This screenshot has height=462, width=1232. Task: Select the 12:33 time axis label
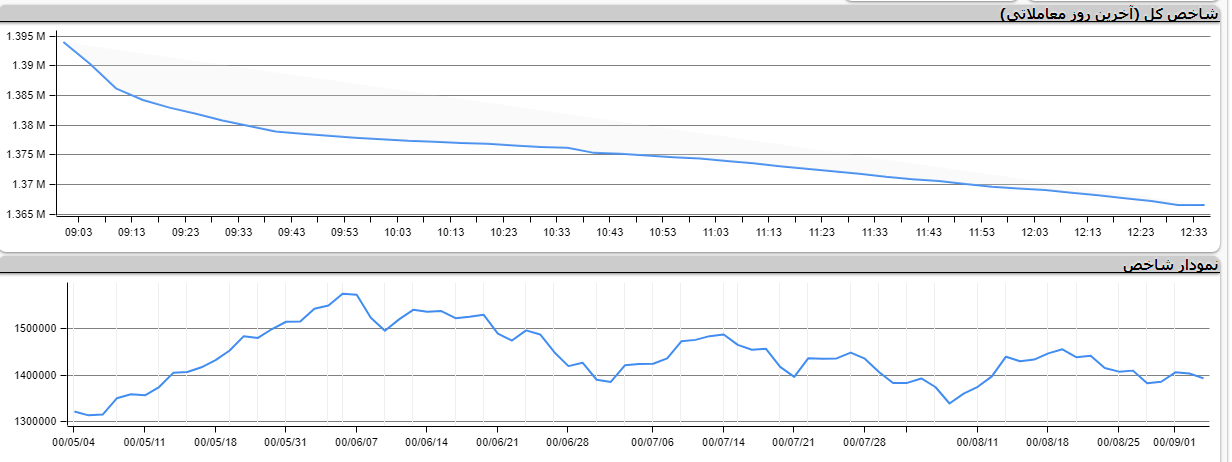[1194, 232]
